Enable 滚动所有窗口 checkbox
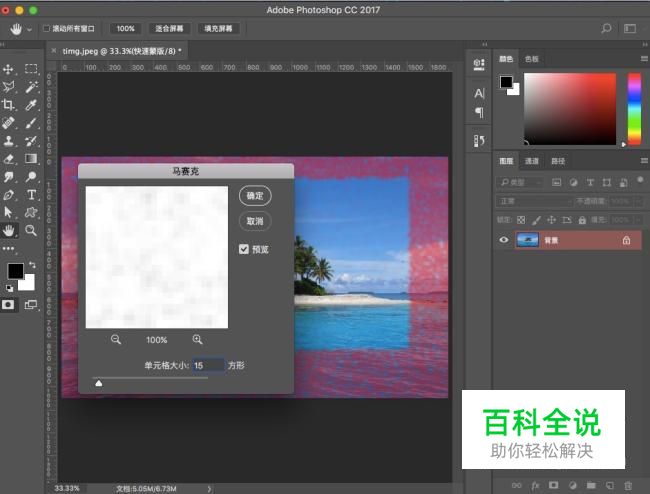This screenshot has height=494, width=650. [46, 29]
